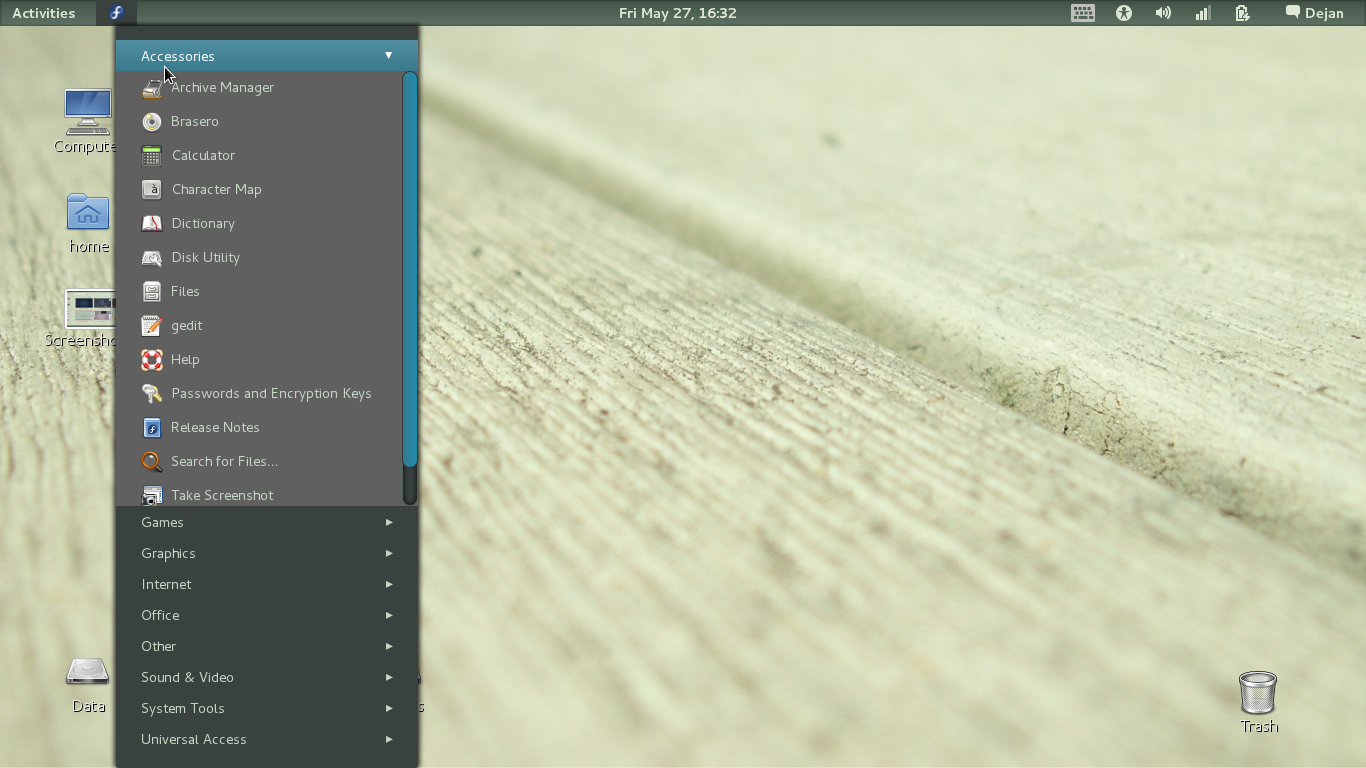This screenshot has height=768, width=1366.
Task: Click the "Release Notes" label
Action: pyautogui.click(x=215, y=428)
